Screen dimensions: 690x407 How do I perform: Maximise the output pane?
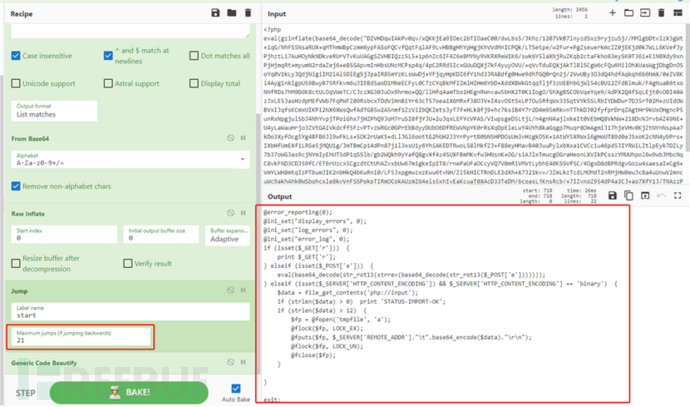(x=678, y=195)
